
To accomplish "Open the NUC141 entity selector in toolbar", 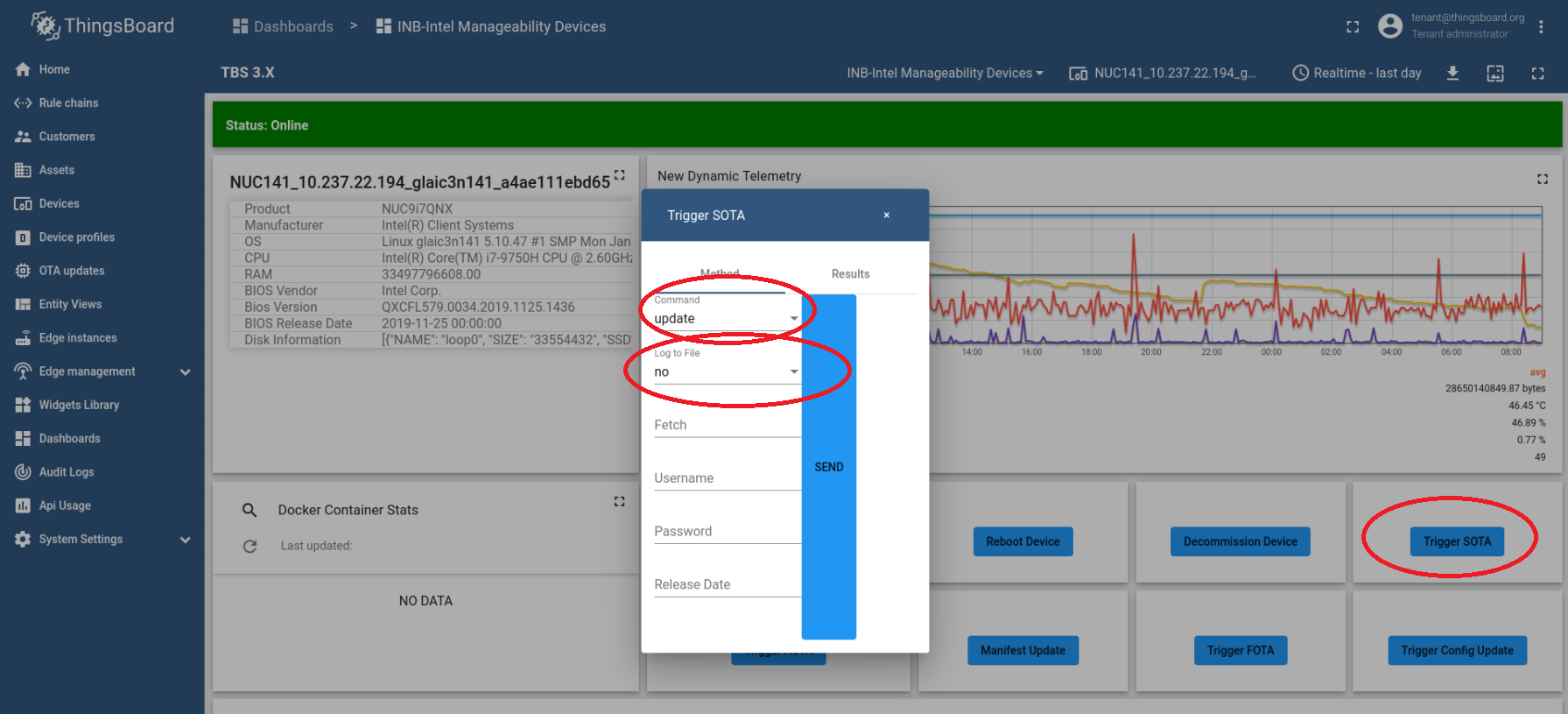I will (1163, 73).
